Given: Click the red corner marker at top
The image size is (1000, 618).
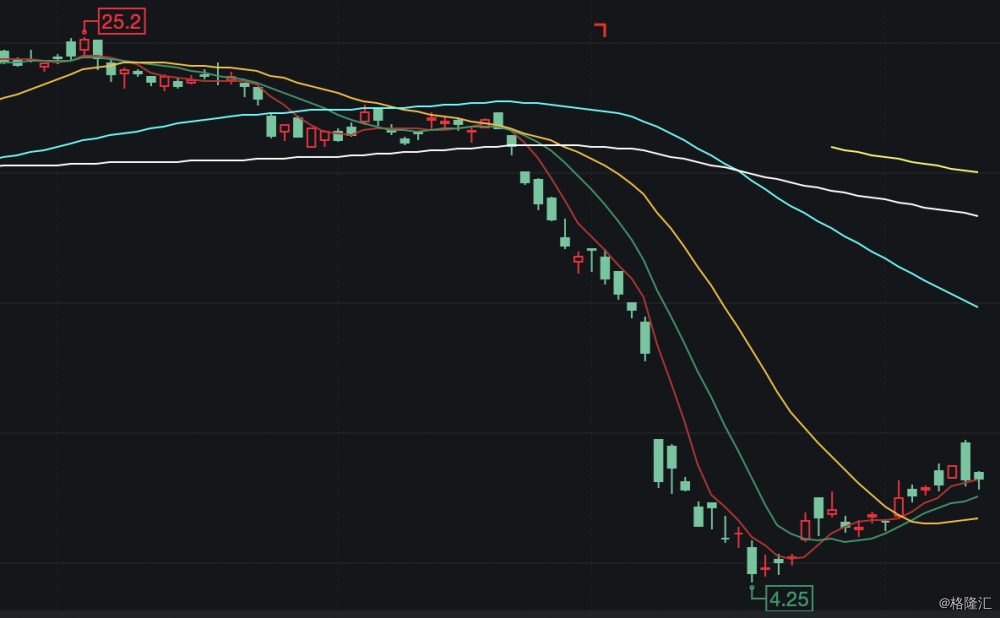Looking at the screenshot, I should [x=600, y=29].
